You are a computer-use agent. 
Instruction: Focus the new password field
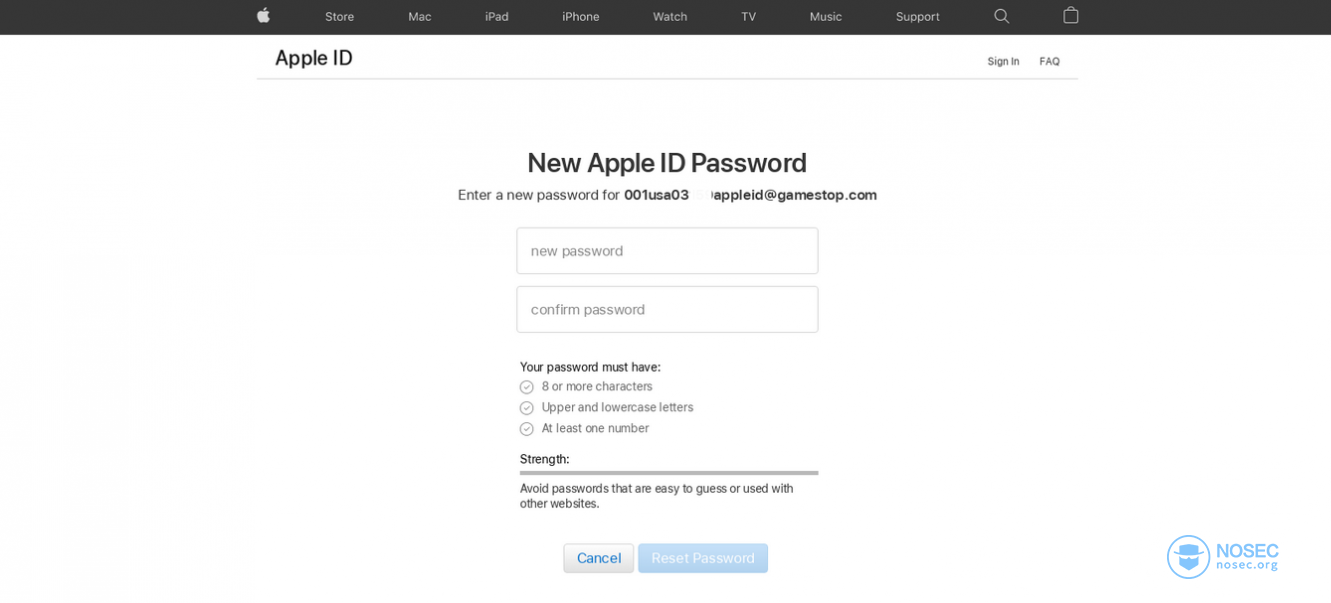(x=667, y=251)
